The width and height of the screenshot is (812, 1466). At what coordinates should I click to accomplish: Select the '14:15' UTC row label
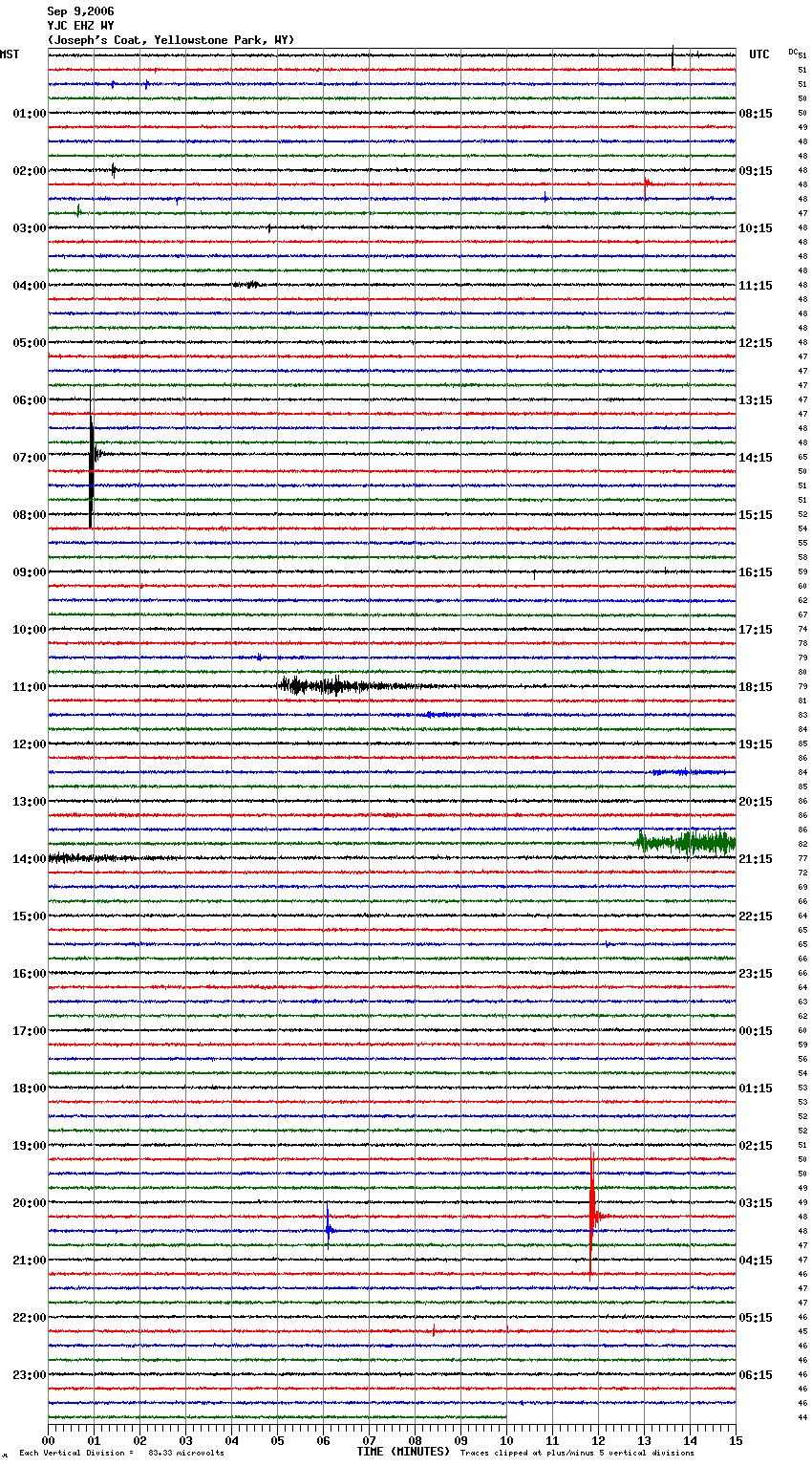point(756,458)
